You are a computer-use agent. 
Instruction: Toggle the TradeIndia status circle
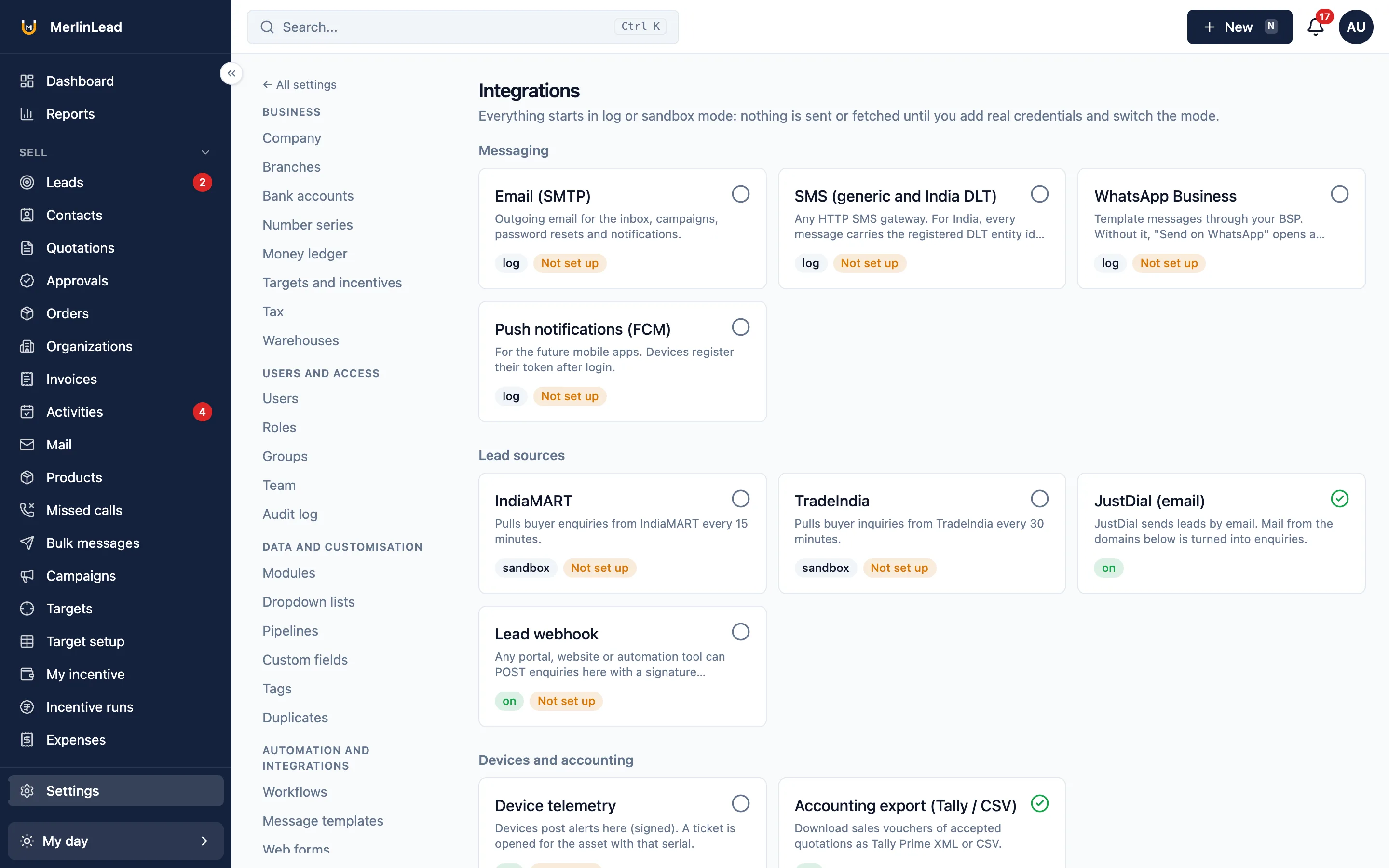pos(1039,499)
